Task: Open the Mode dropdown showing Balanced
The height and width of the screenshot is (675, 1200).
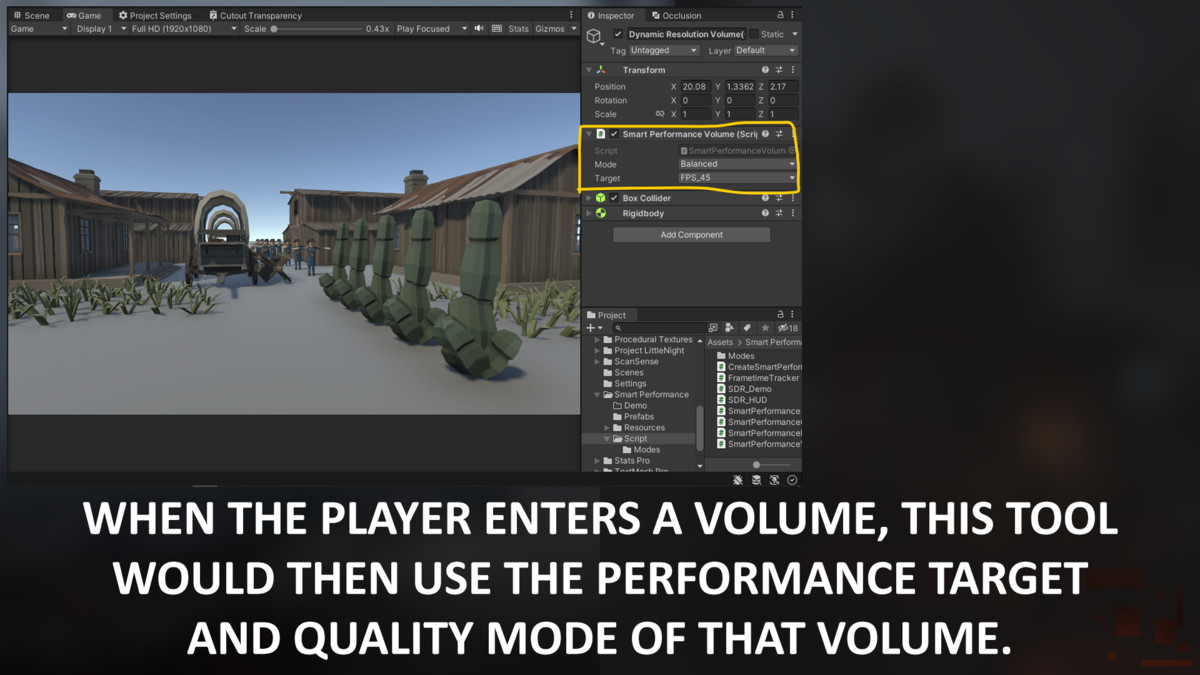Action: point(737,164)
